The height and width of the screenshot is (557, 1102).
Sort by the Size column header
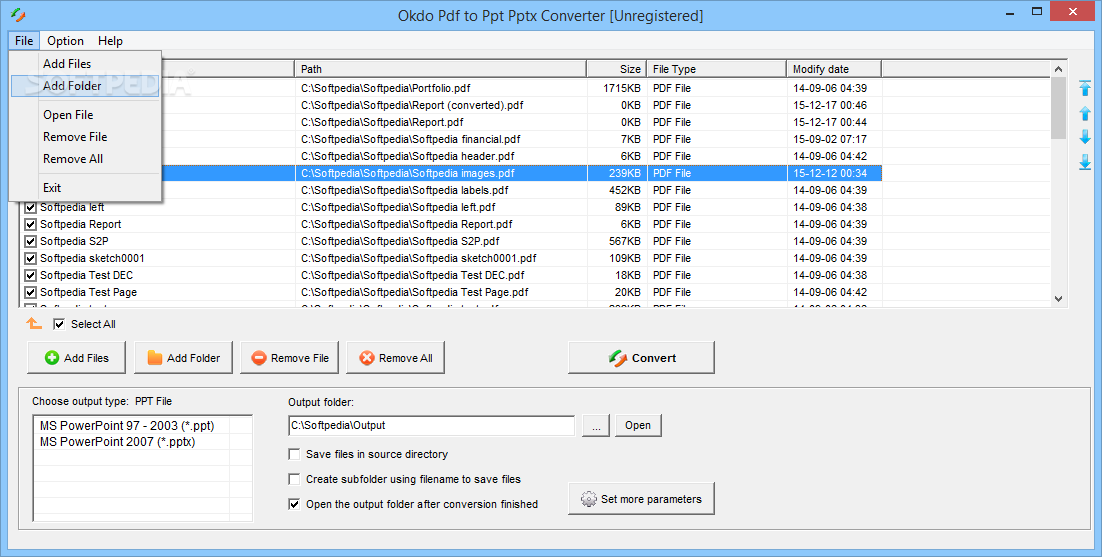coord(617,69)
